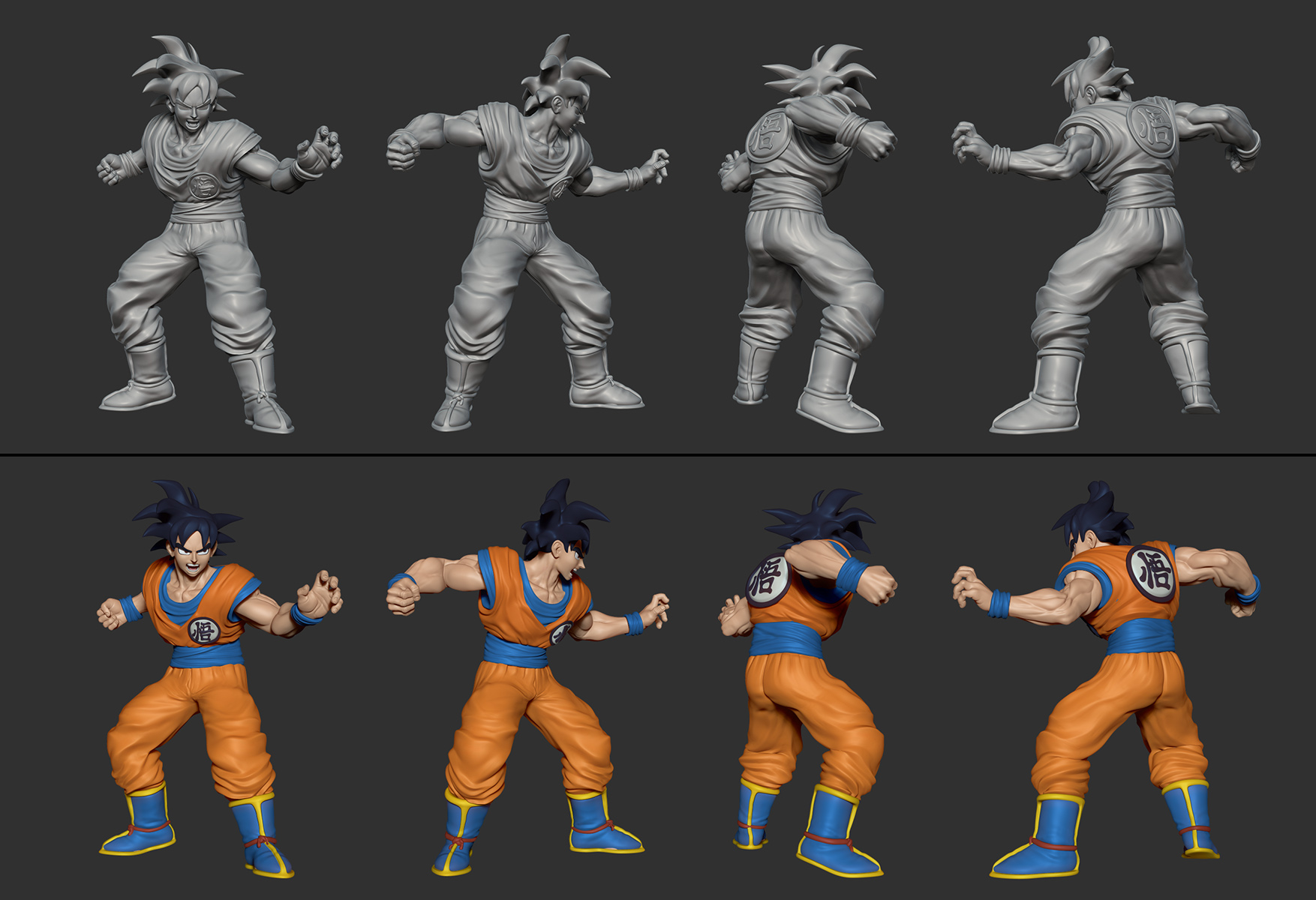Select the gray back-view figure with forward fist
The width and height of the screenshot is (1316, 900).
coord(807,238)
